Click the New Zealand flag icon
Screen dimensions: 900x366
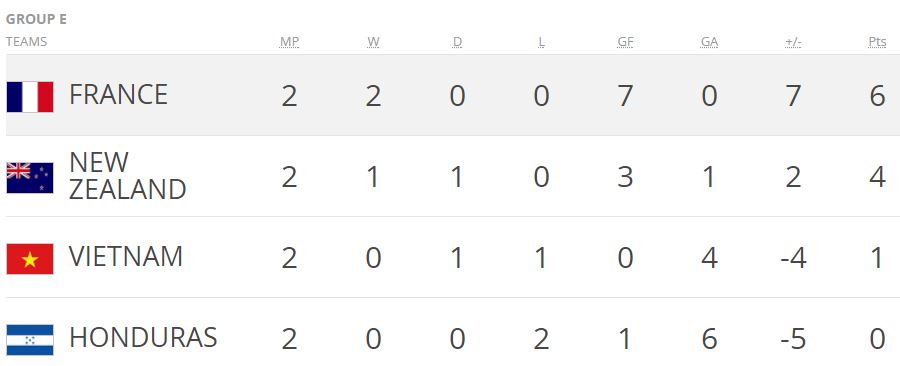point(30,178)
